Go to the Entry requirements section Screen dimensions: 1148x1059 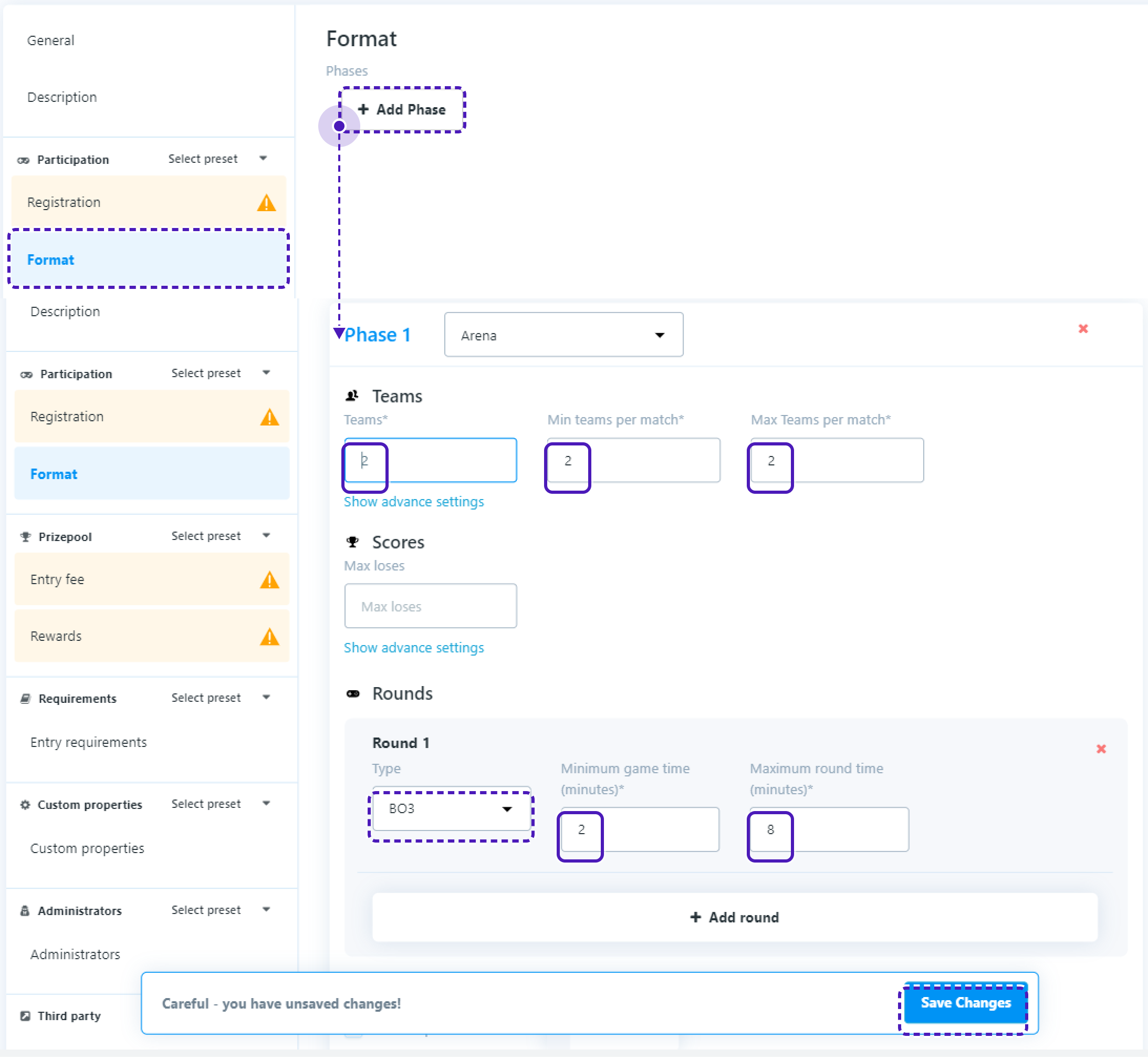(x=89, y=742)
